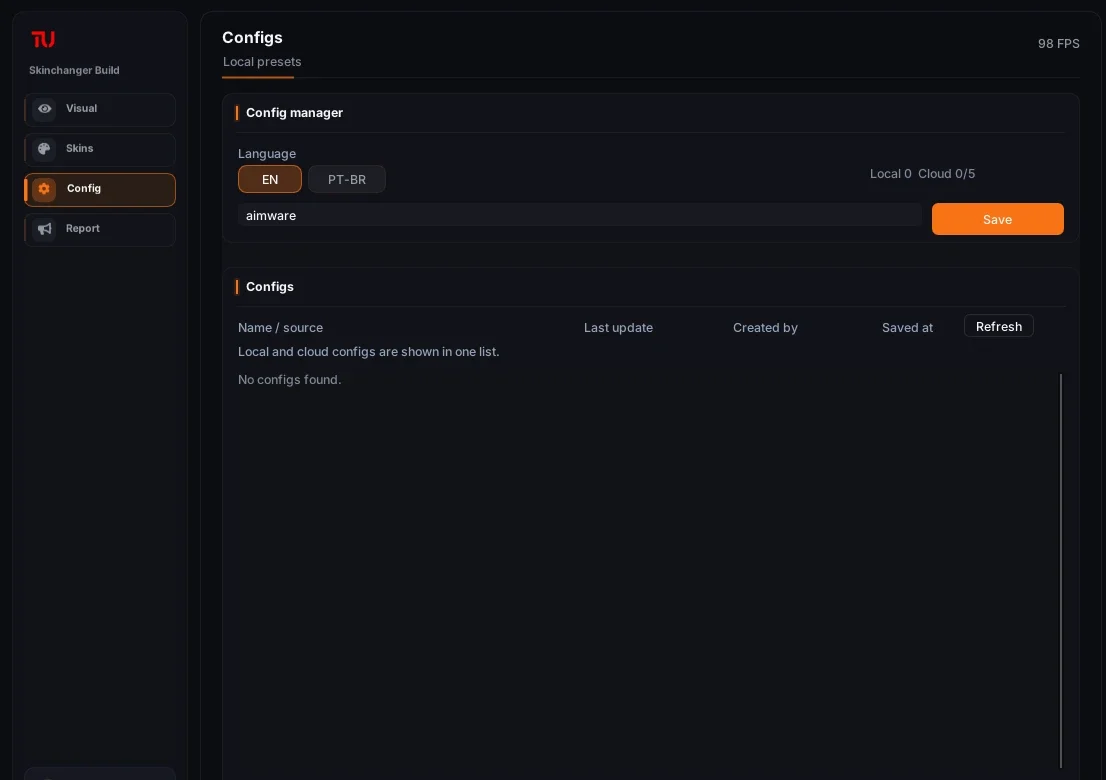Select the Config sidebar item
The height and width of the screenshot is (780, 1106).
point(99,190)
